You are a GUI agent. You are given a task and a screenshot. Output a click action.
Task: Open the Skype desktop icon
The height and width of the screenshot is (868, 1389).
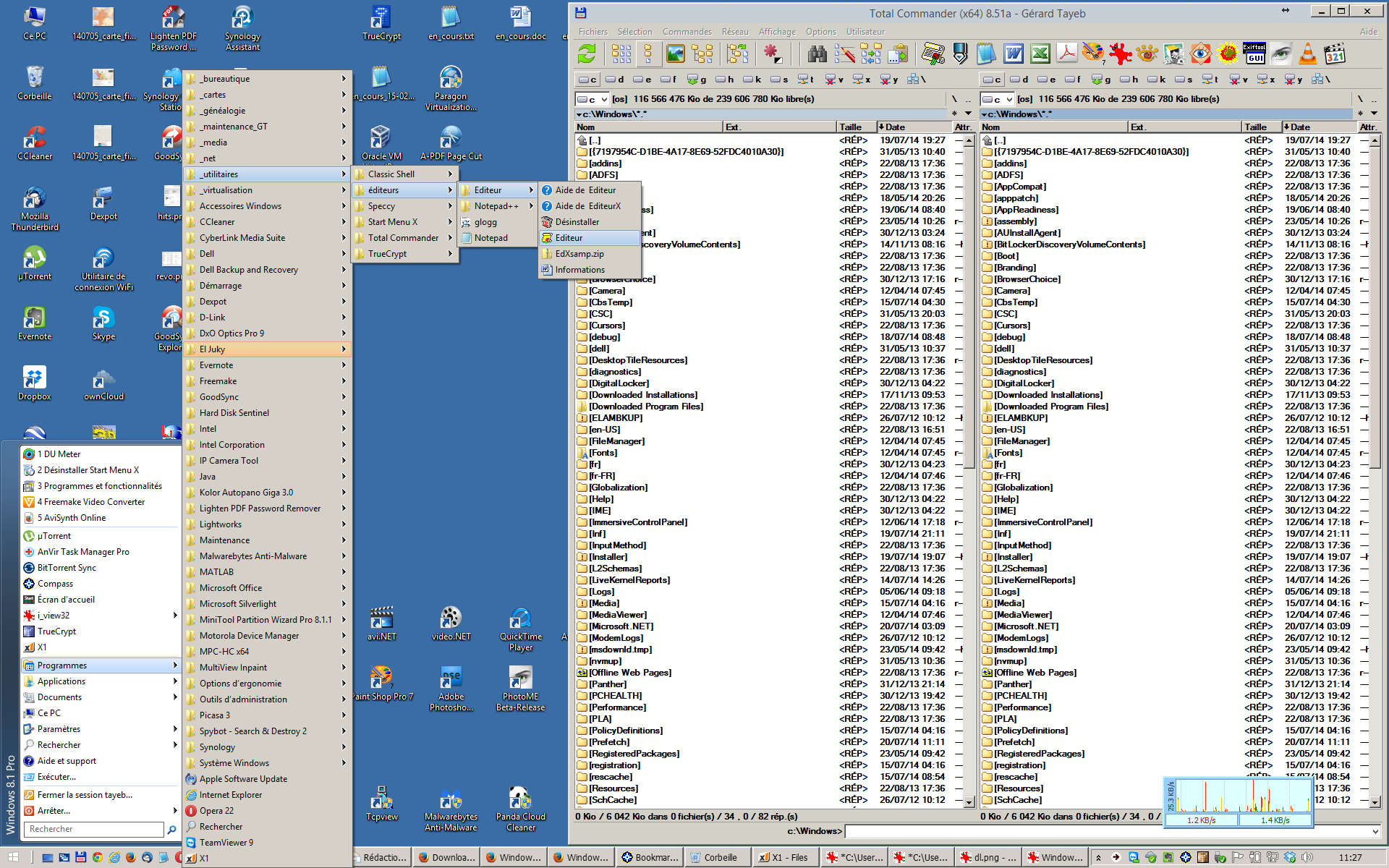tap(103, 323)
